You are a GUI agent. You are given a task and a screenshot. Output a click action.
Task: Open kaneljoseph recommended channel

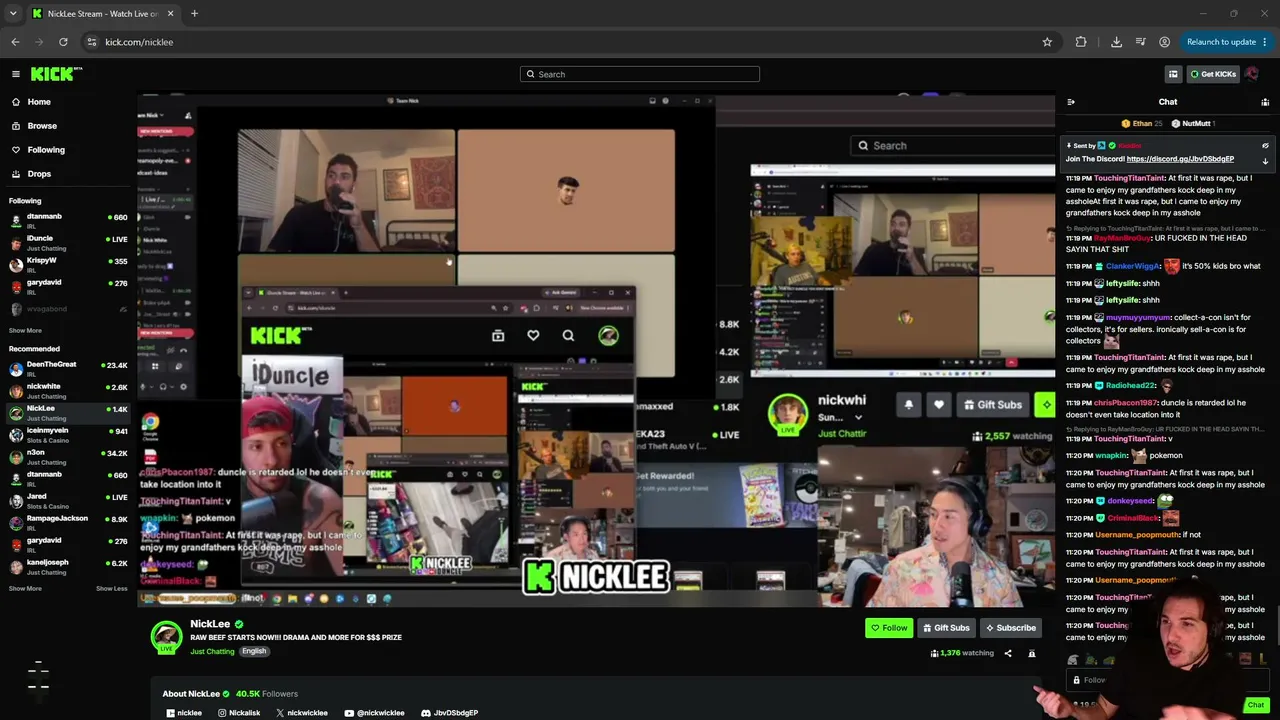pos(68,567)
